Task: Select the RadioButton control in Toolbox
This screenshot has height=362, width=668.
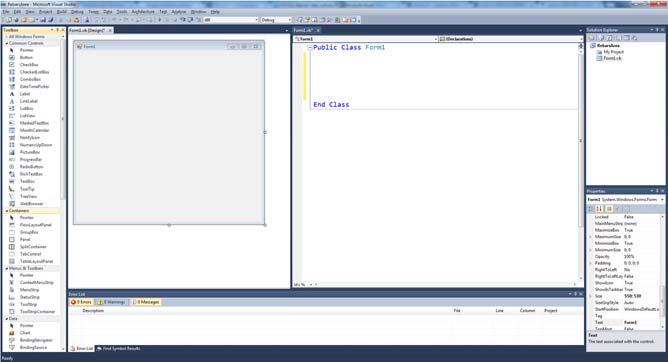Action: (31, 167)
